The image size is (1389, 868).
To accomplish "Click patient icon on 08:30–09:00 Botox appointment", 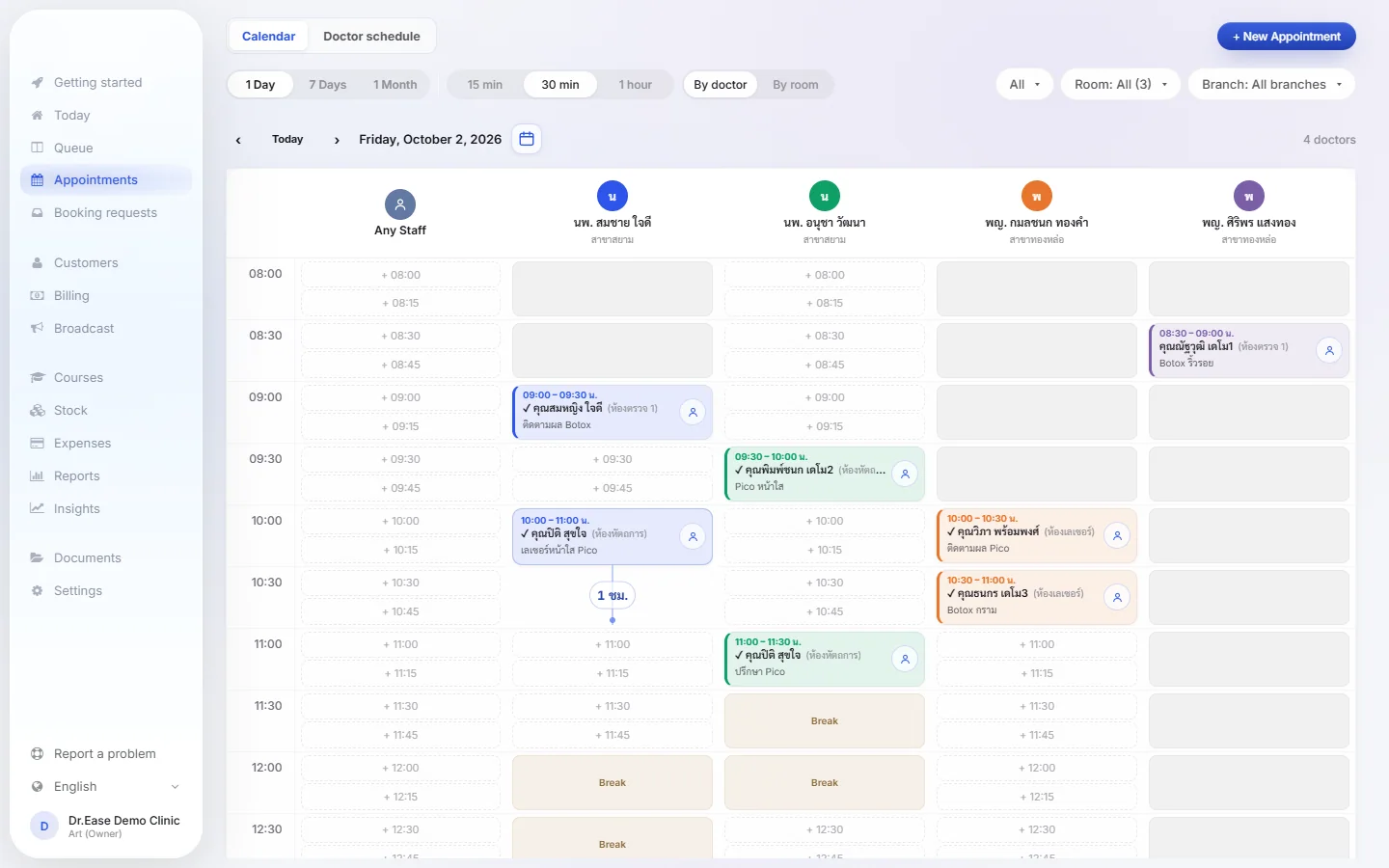I will pyautogui.click(x=1329, y=350).
